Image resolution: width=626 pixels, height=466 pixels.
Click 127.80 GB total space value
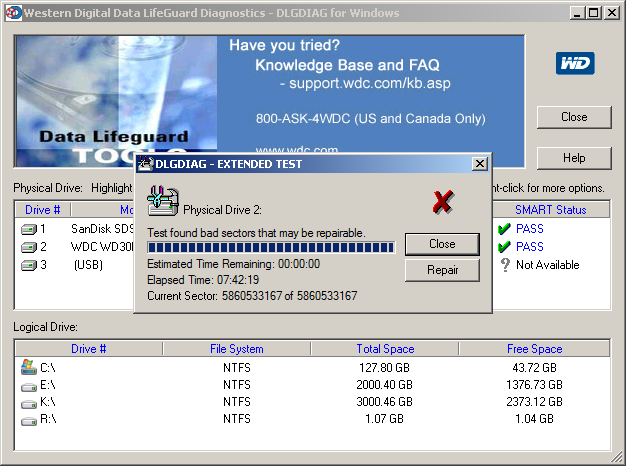[x=384, y=367]
